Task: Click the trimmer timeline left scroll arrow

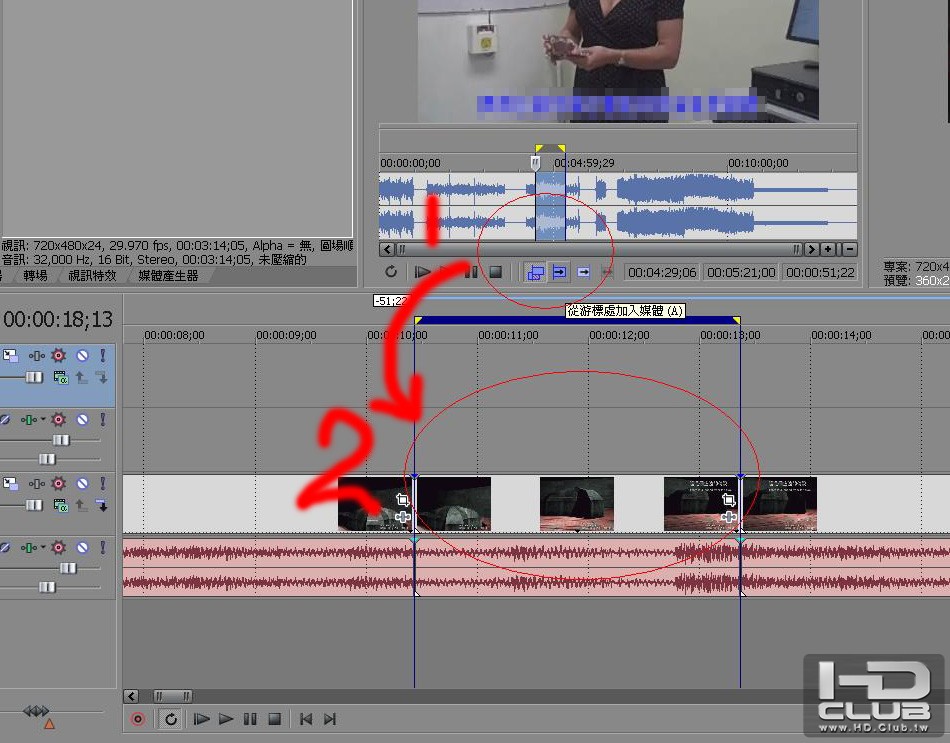Action: (388, 249)
